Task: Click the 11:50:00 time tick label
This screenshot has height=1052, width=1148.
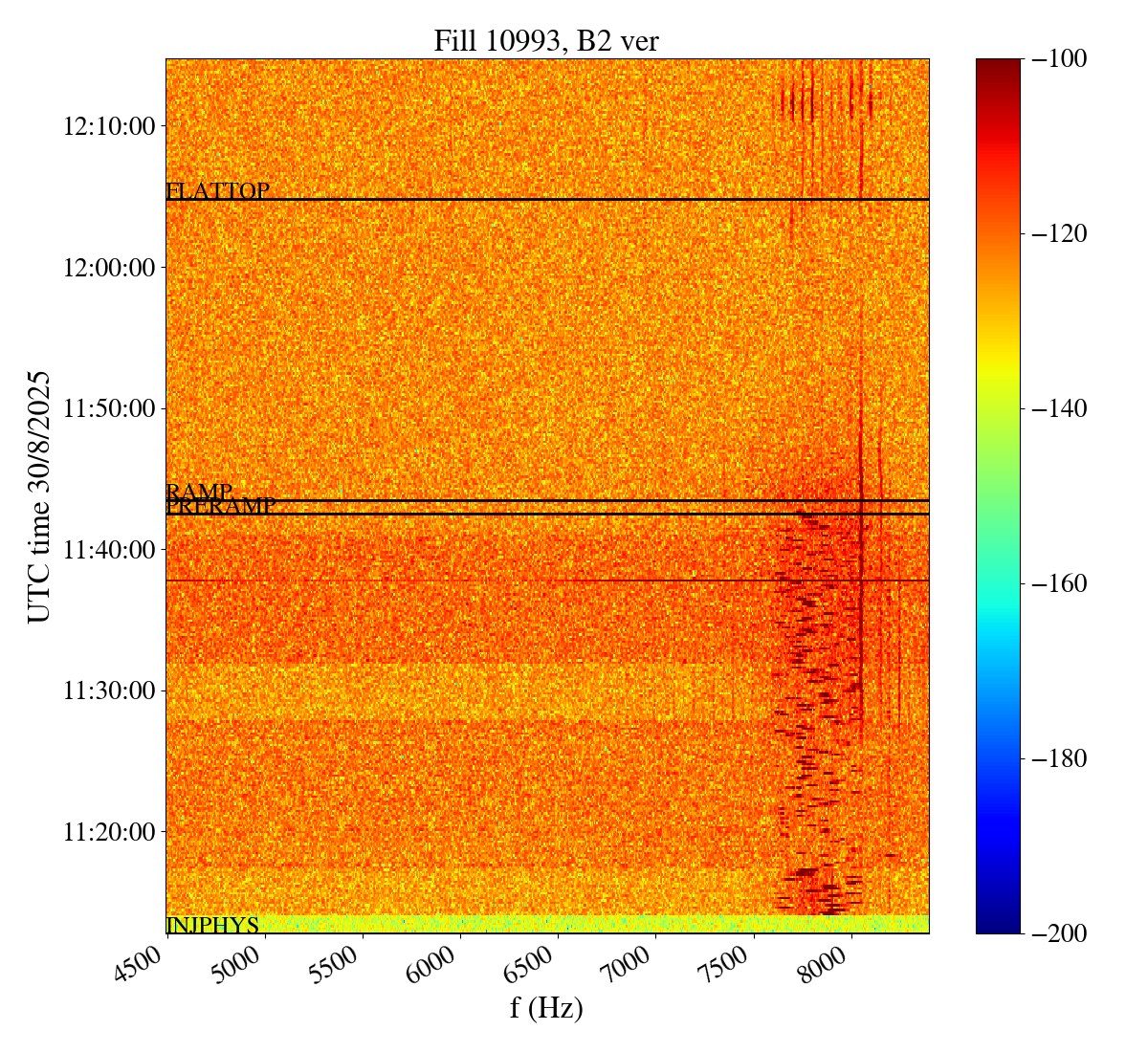Action: [108, 408]
